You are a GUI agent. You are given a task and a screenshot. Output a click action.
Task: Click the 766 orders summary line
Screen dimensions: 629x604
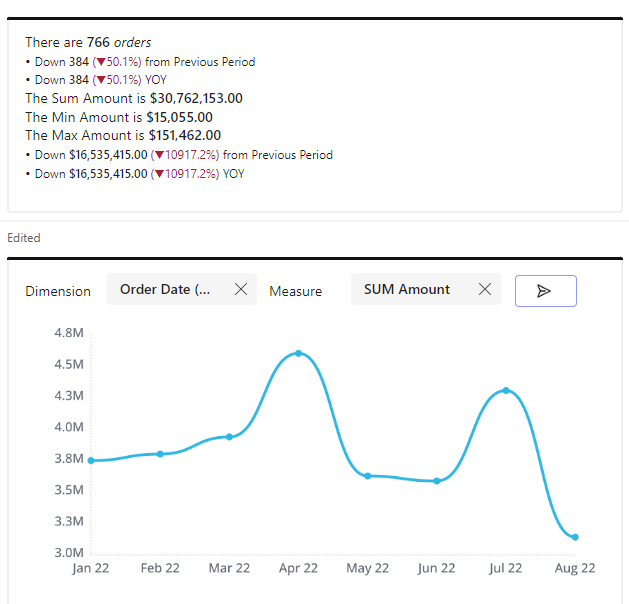[x=88, y=43]
